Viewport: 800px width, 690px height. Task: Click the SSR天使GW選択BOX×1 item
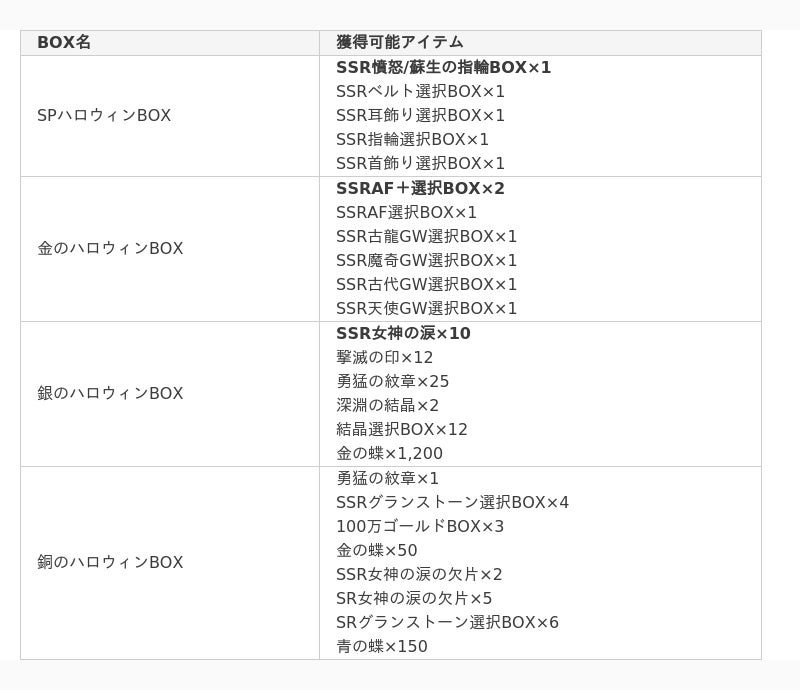click(427, 308)
